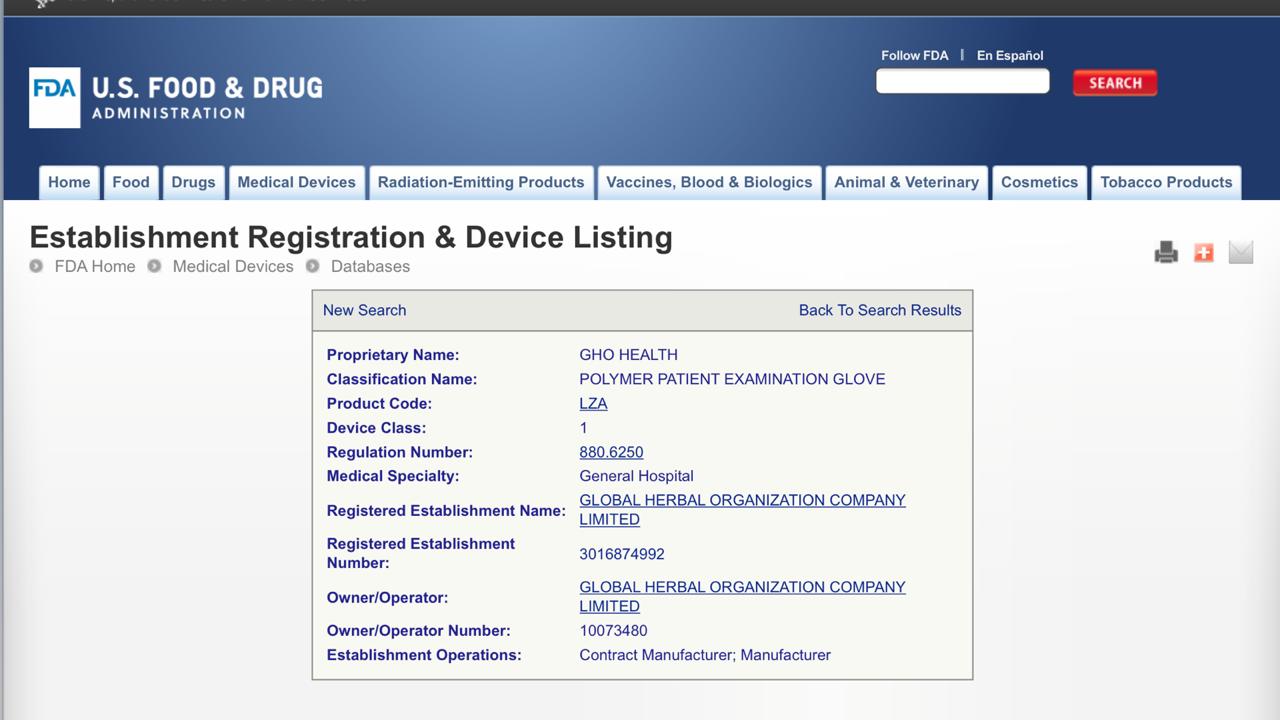This screenshot has height=720, width=1280.
Task: Open the Cosmetics tab
Action: [x=1039, y=182]
